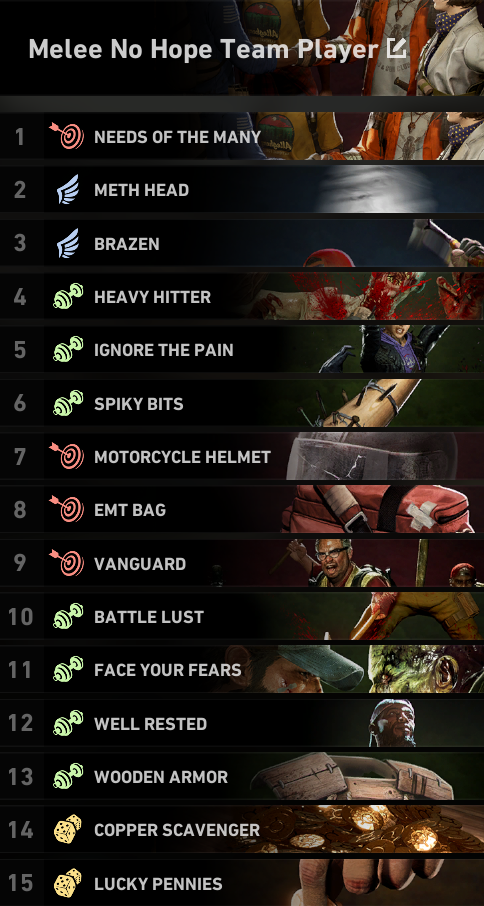
Task: Click target icon next to EMT Bag
Action: (x=68, y=510)
